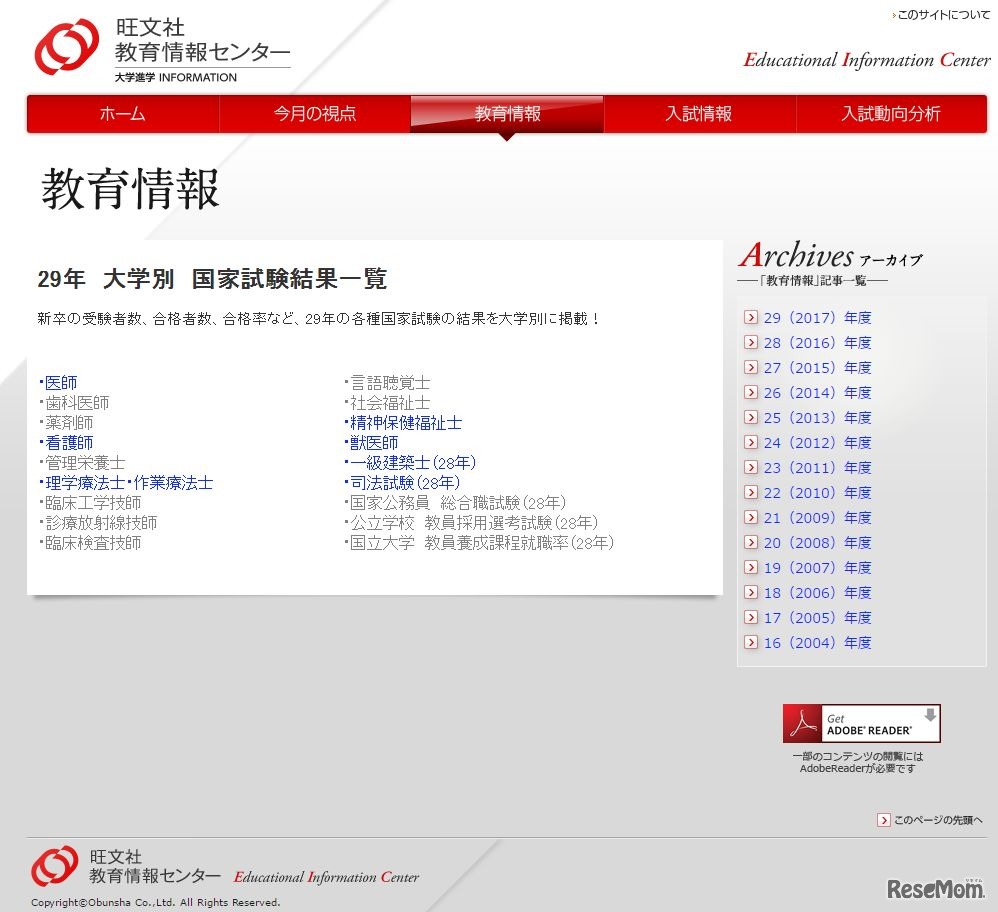Viewport: 998px width, 912px height.
Task: Click the arrow icon next to このページの先頭へ
Action: [x=883, y=819]
